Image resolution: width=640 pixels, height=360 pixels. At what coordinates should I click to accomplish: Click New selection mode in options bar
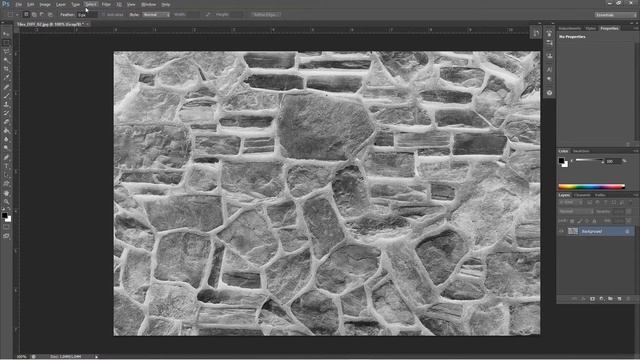tap(26, 14)
